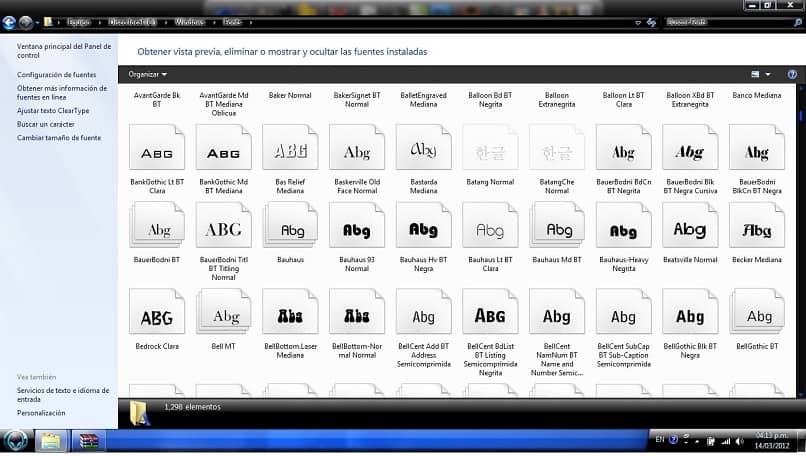Select the BellGothic BT font icon
Viewport: 806px width, 456px height.
tap(757, 312)
